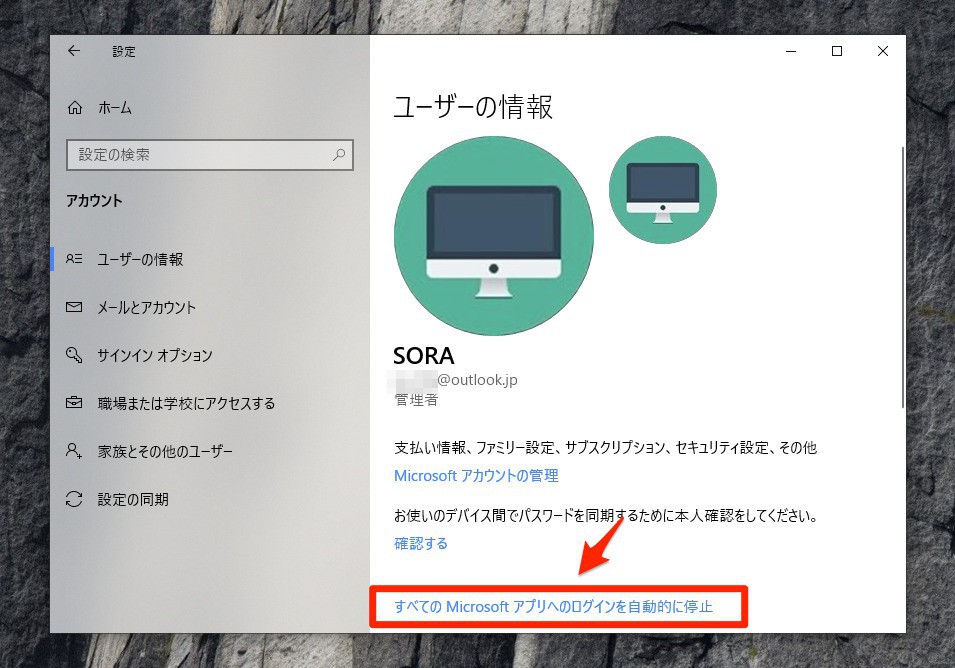Close the 設定 window
955x668 pixels.
[883, 51]
